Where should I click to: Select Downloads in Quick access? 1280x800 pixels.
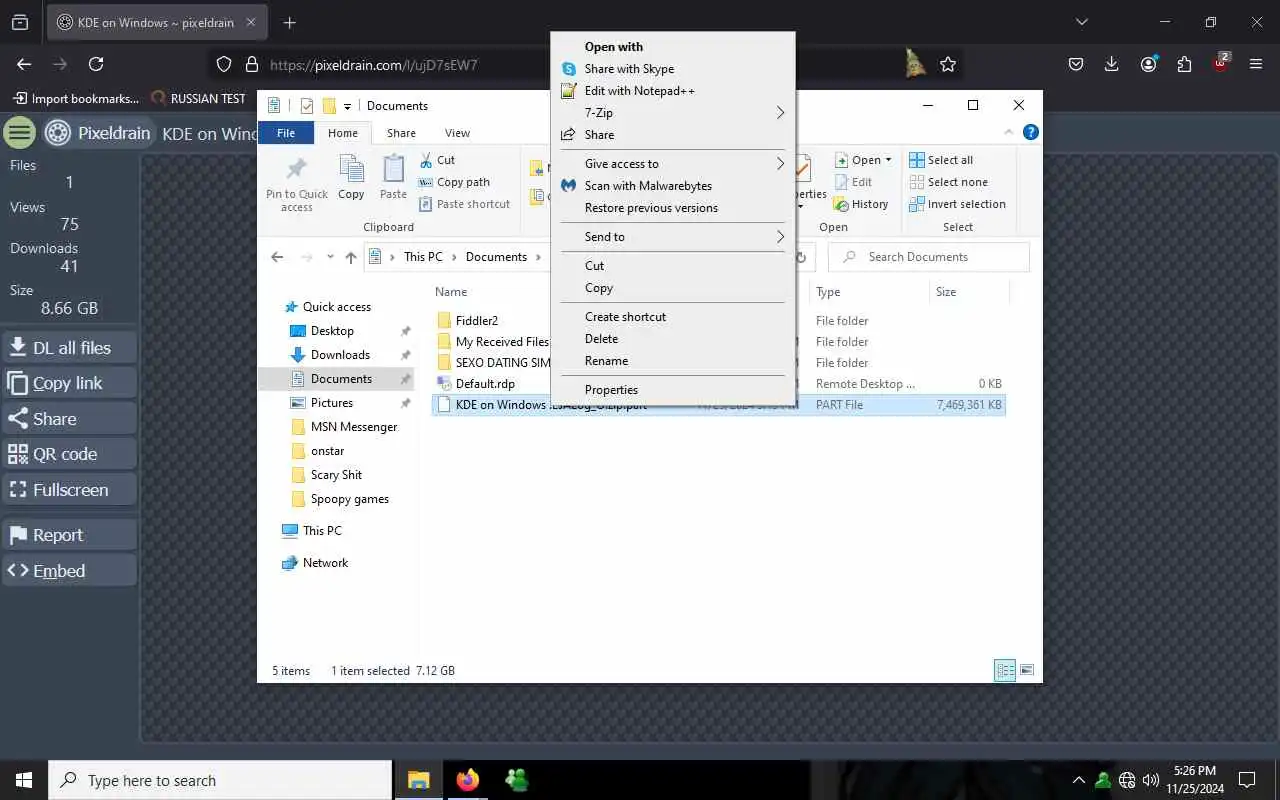click(x=340, y=355)
